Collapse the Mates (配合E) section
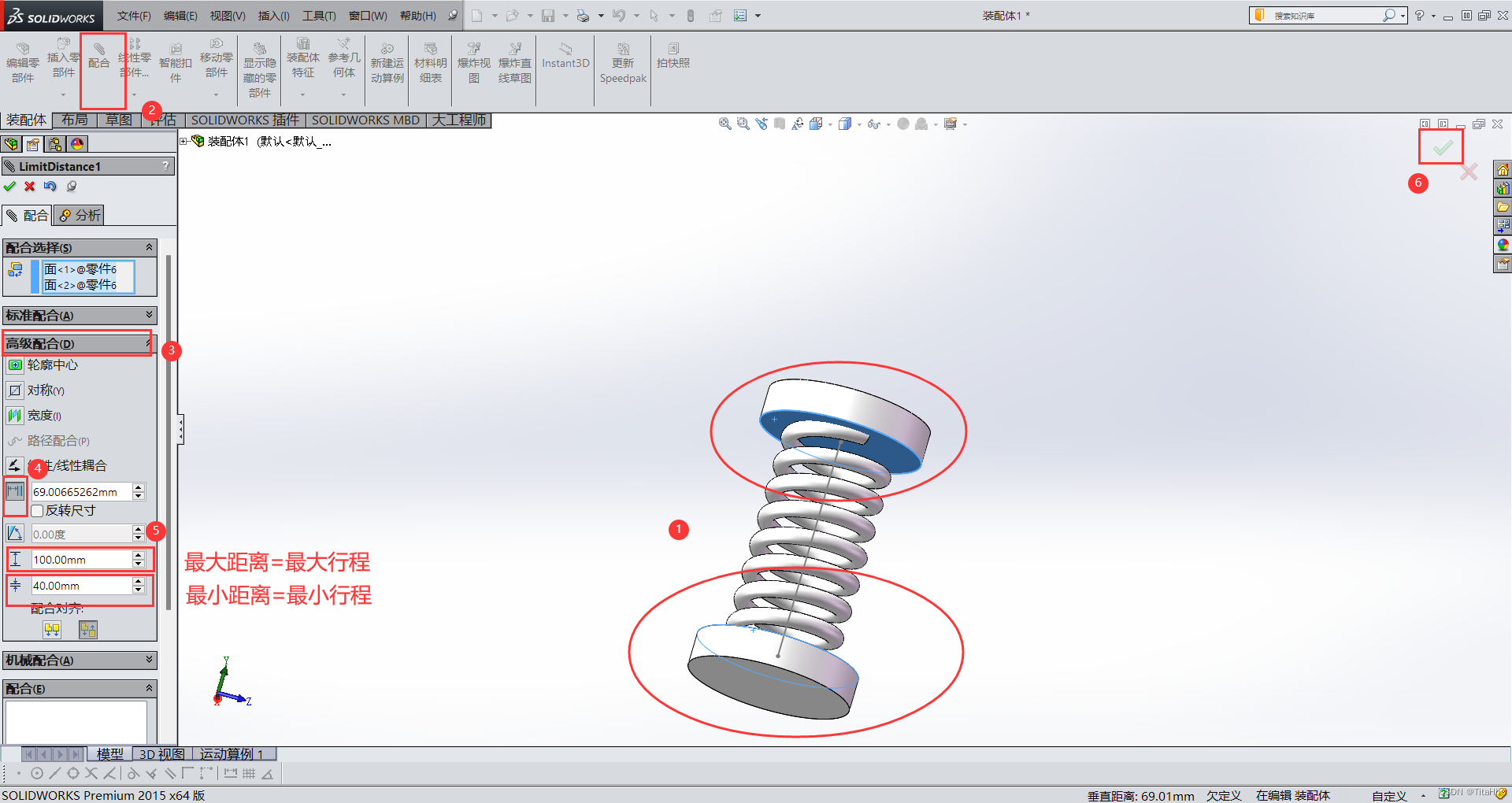1512x803 pixels. 149,688
